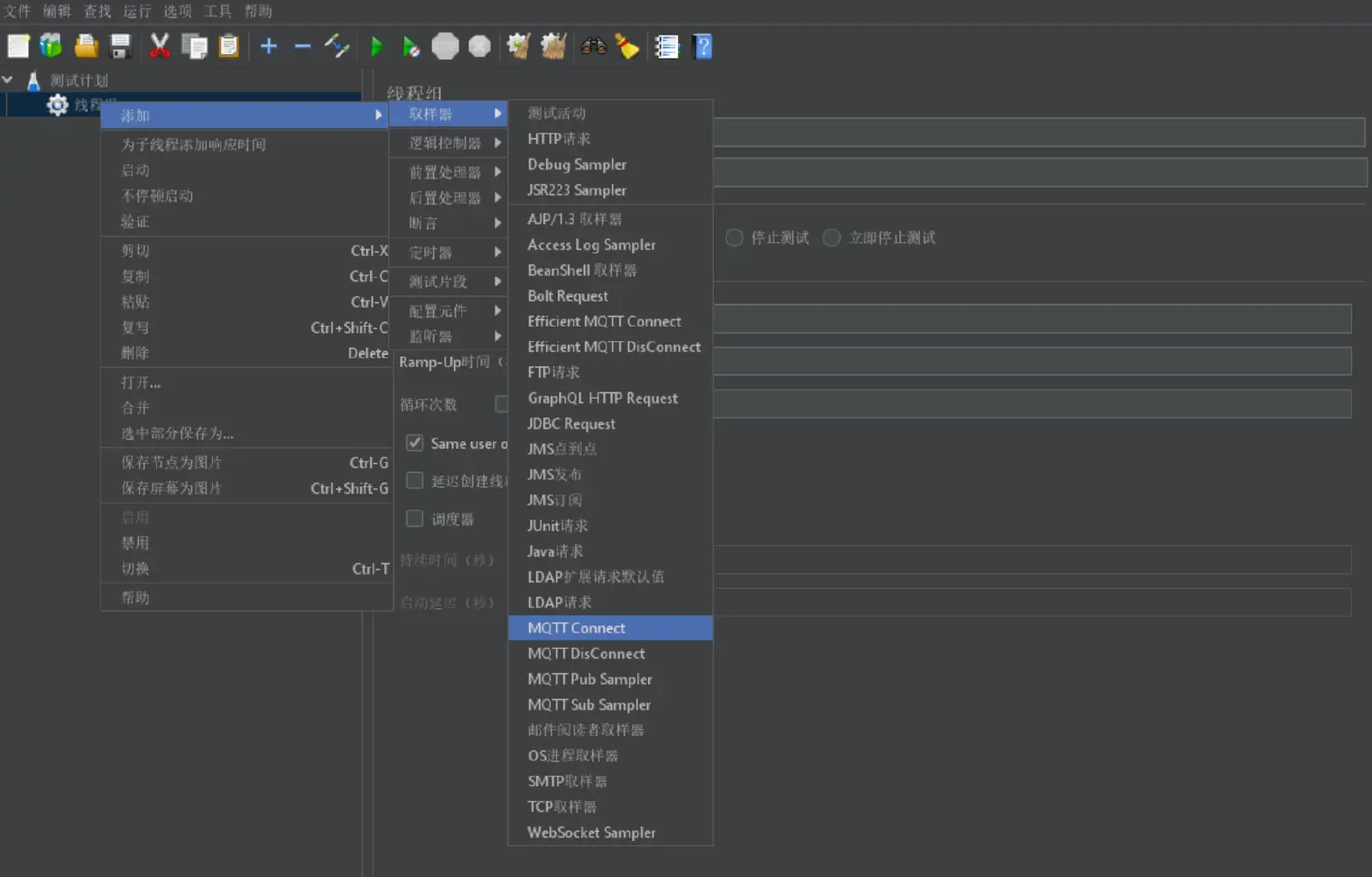Choose WebSocket Sampler entry
The height and width of the screenshot is (877, 1372).
[611, 832]
